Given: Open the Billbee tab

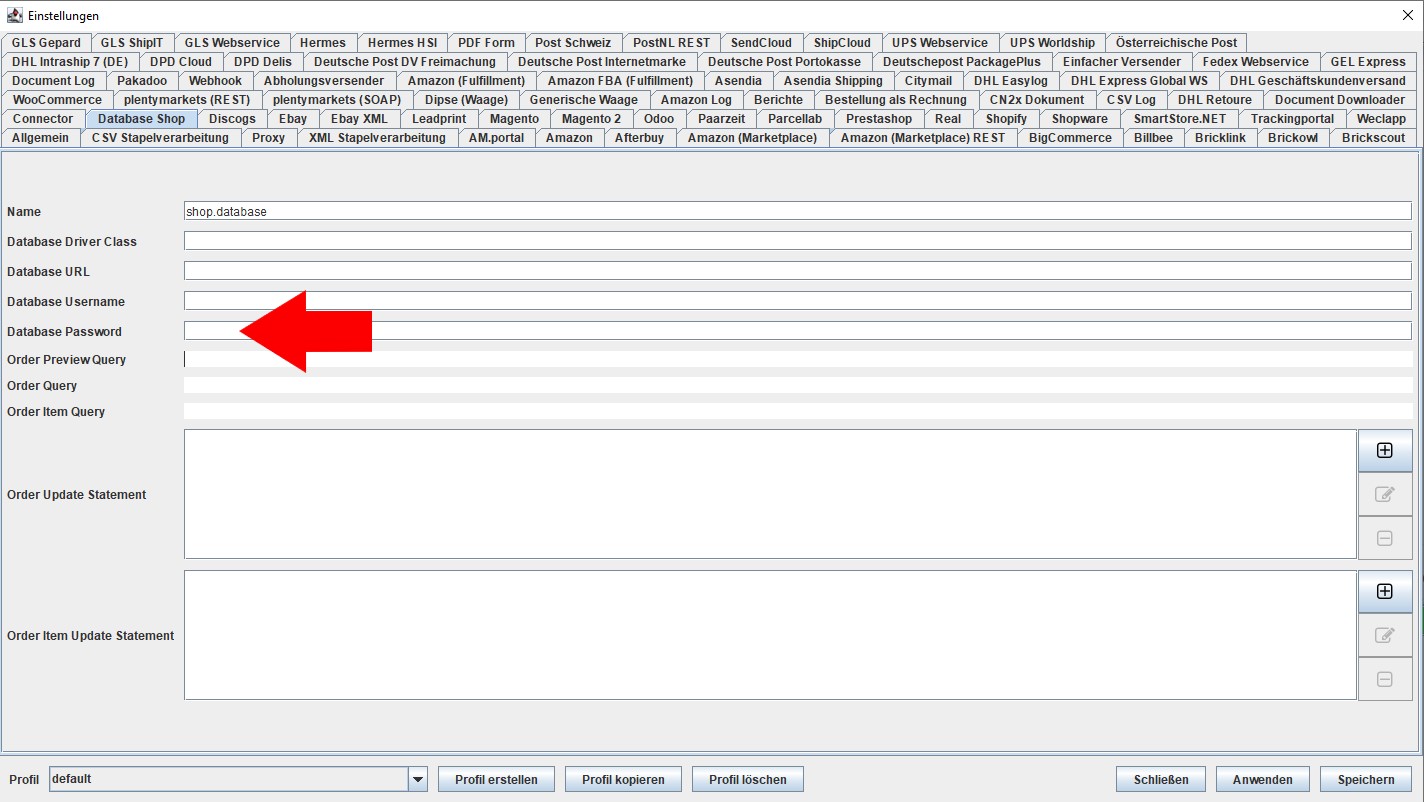Looking at the screenshot, I should [x=1153, y=138].
